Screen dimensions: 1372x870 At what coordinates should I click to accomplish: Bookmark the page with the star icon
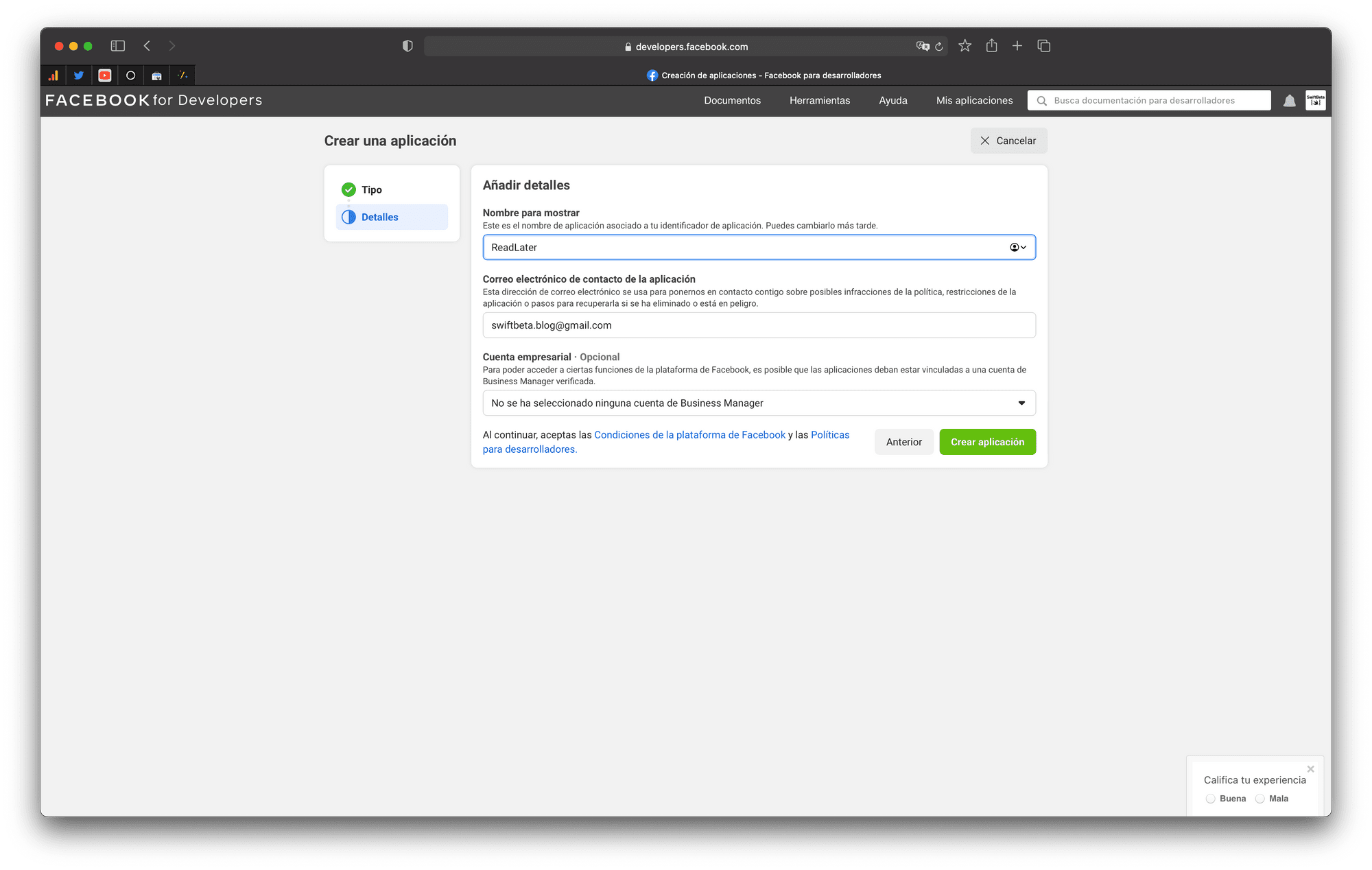point(965,46)
